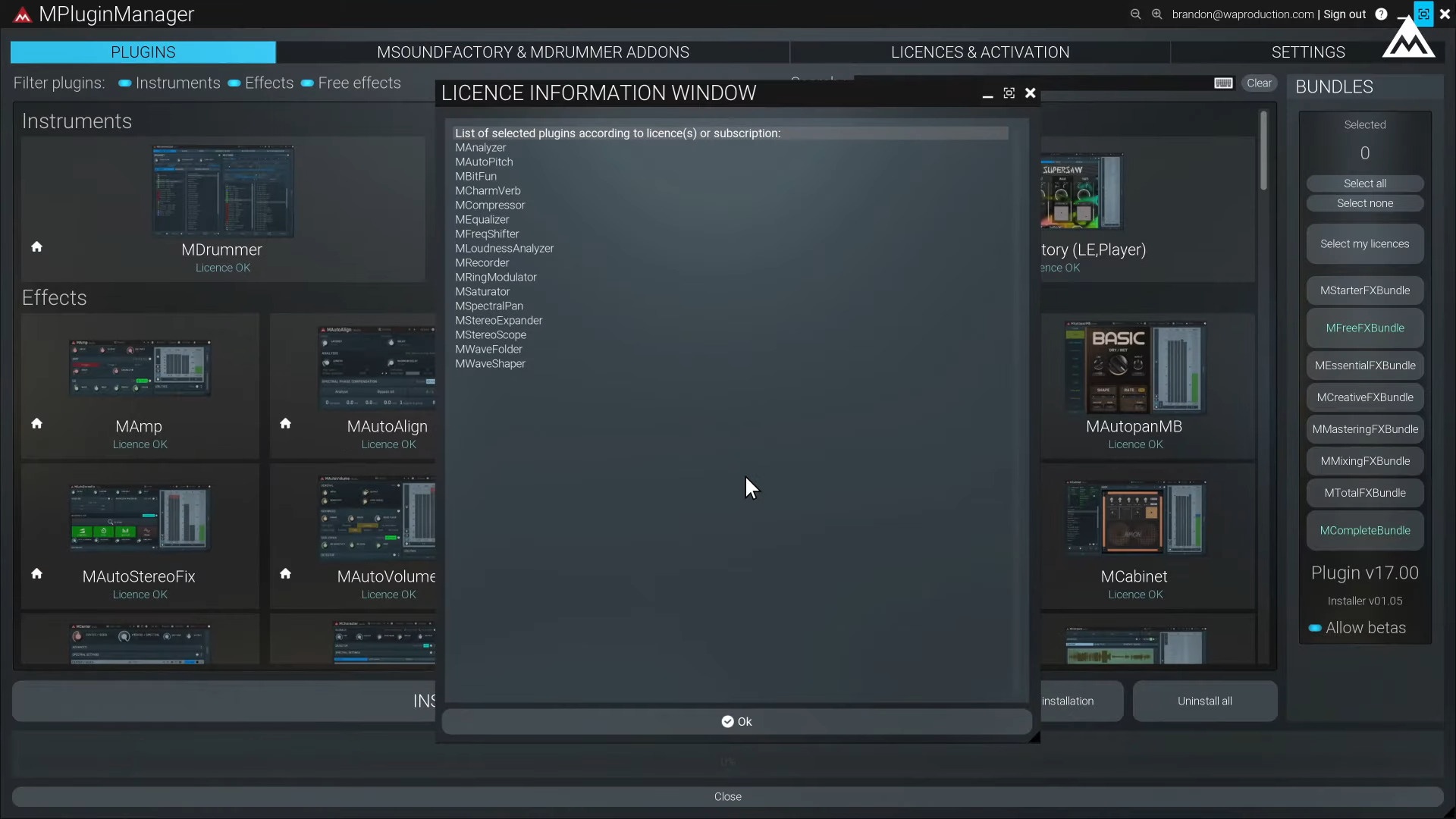
Task: Click the star icon beside MAutoVolume
Action: click(x=285, y=573)
